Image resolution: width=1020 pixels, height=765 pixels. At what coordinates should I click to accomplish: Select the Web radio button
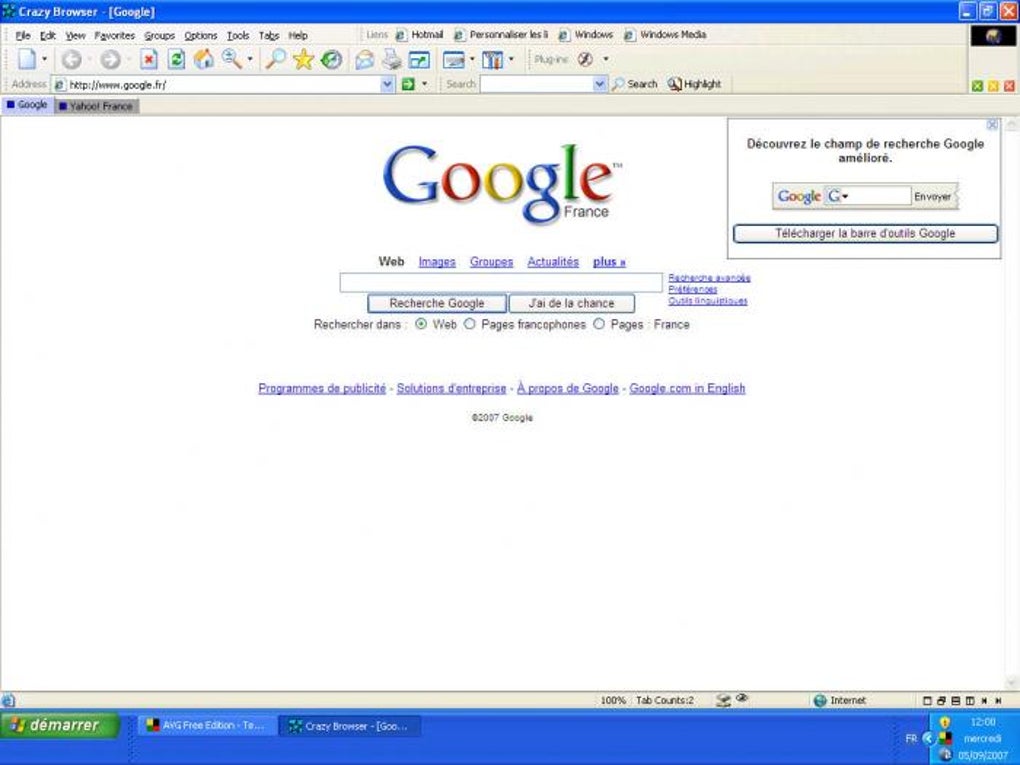421,323
